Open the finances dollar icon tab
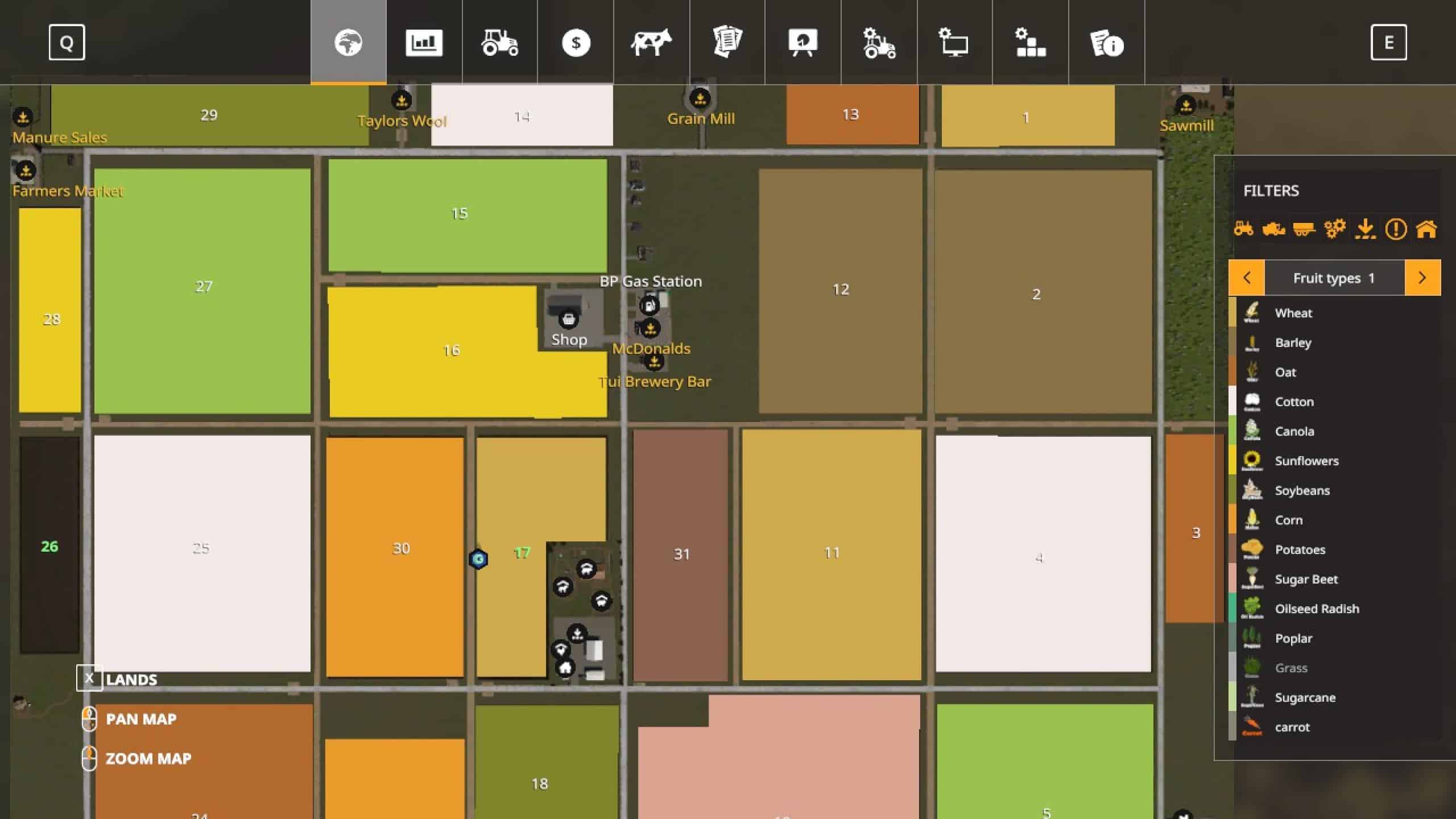The width and height of the screenshot is (1456, 819). (x=576, y=43)
